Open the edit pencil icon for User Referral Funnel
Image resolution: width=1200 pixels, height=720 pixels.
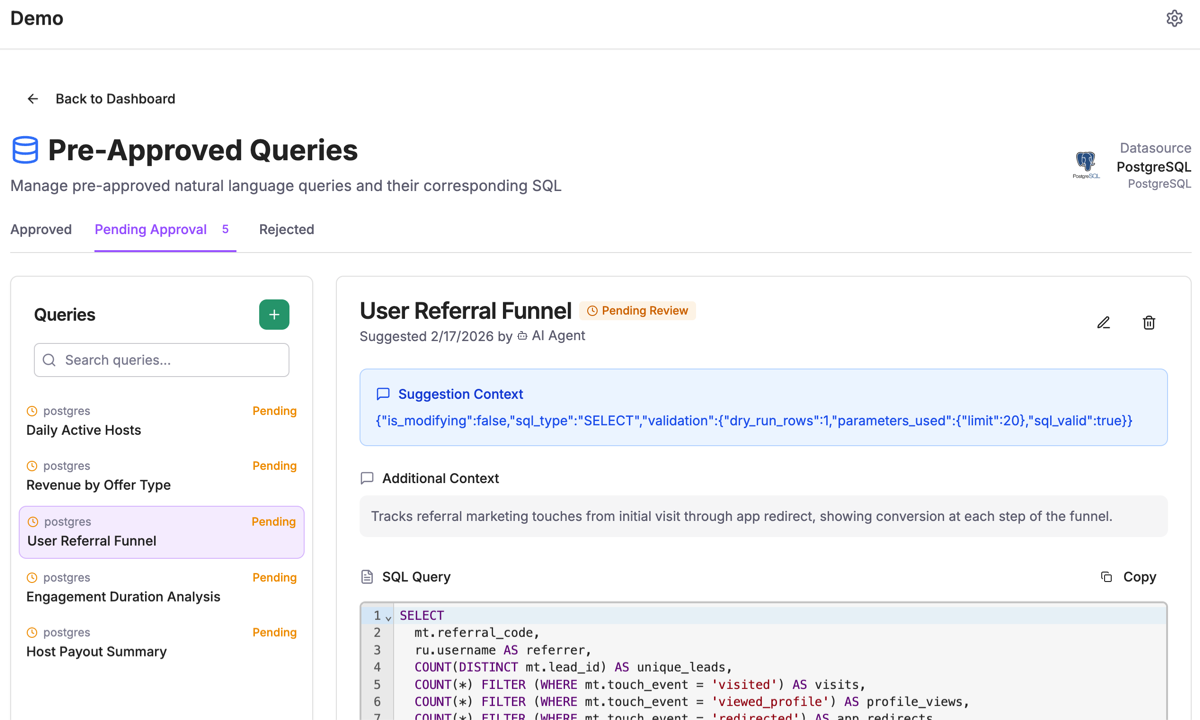point(1103,322)
